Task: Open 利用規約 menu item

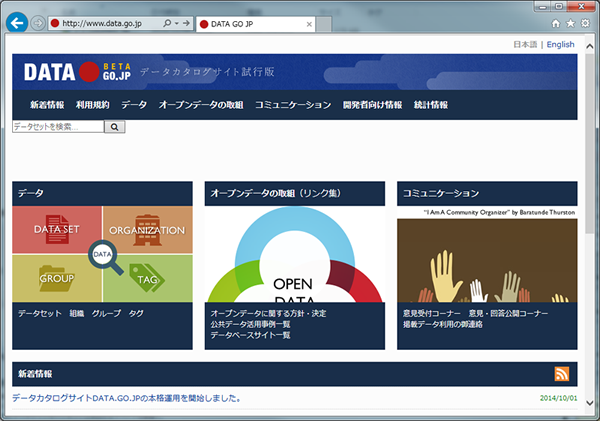Action: [93, 105]
